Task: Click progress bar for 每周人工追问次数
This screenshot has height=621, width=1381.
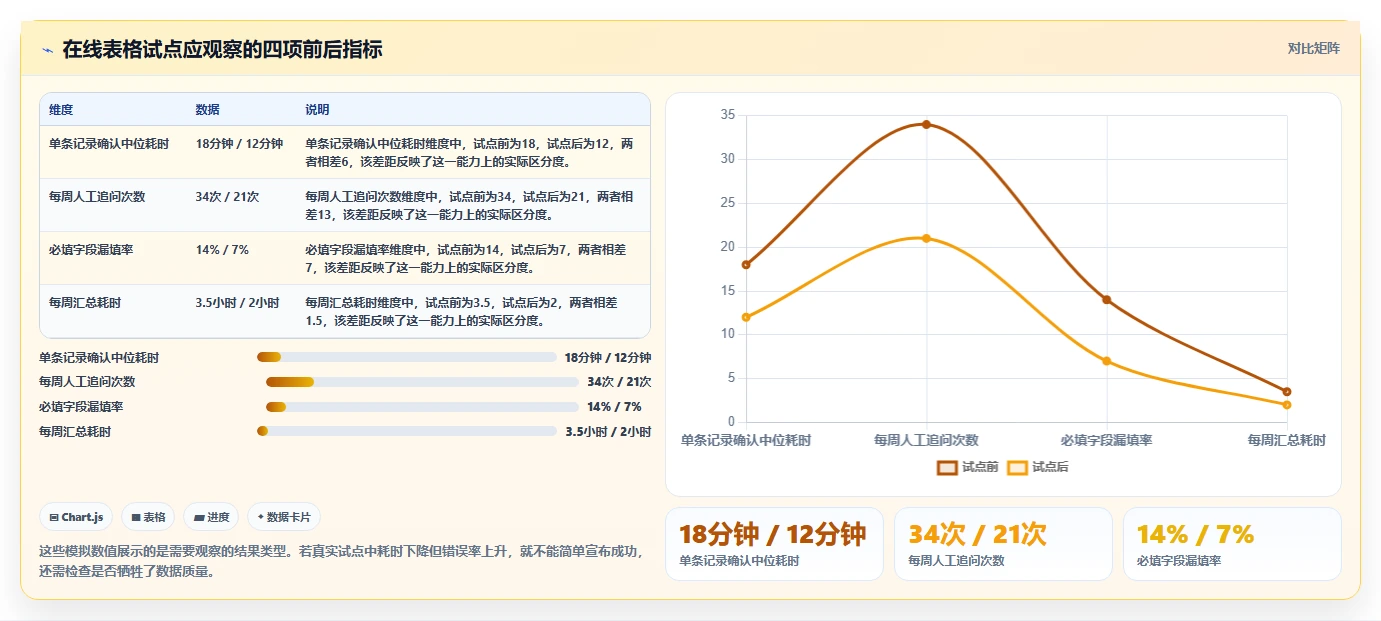Action: tap(422, 382)
